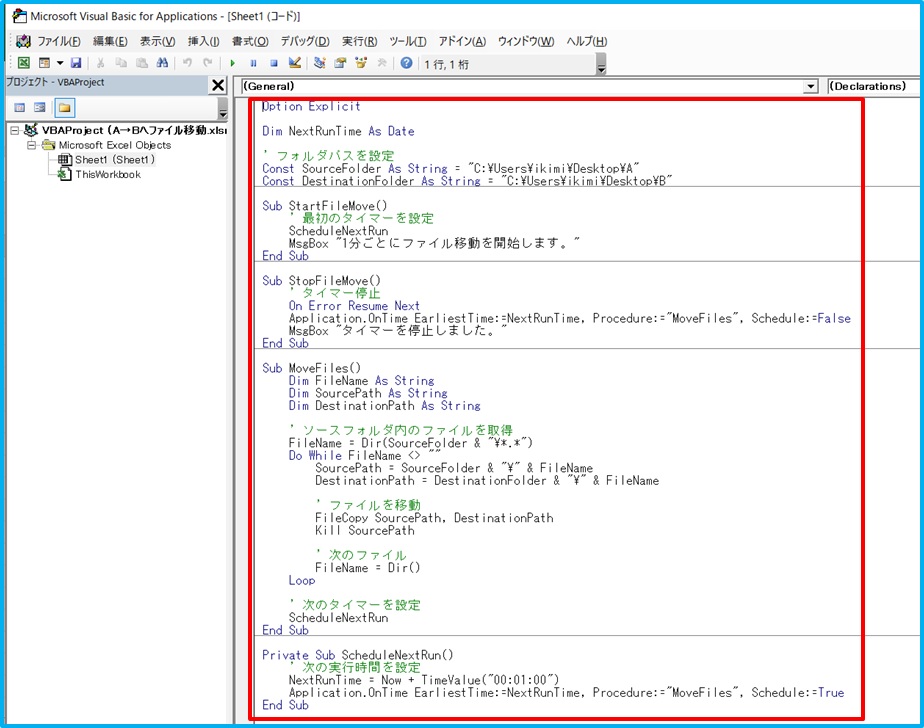The height and width of the screenshot is (728, 924).
Task: Open the standard toolbar options overflow arrow
Action: click(601, 64)
